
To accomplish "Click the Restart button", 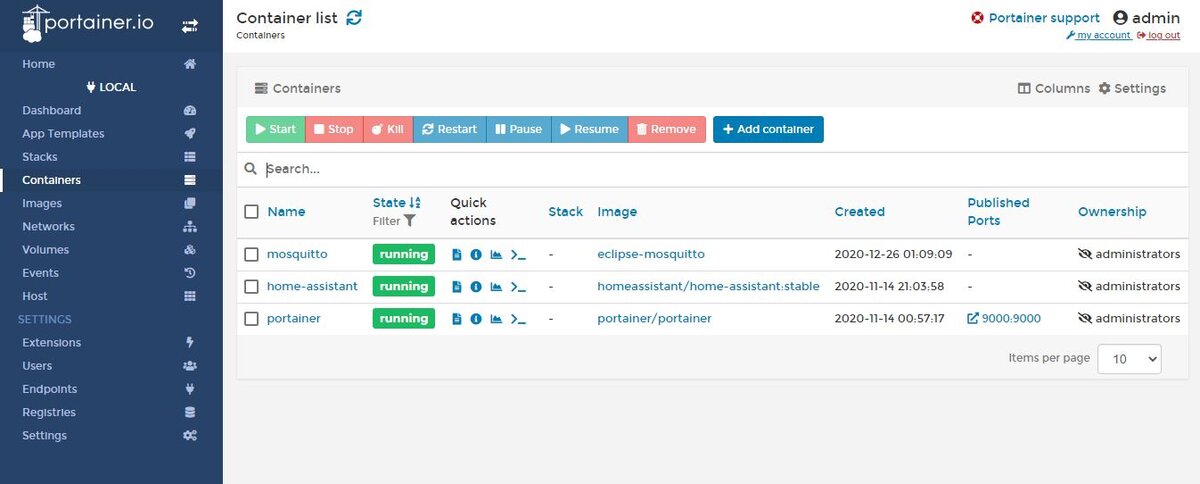I will (x=449, y=130).
